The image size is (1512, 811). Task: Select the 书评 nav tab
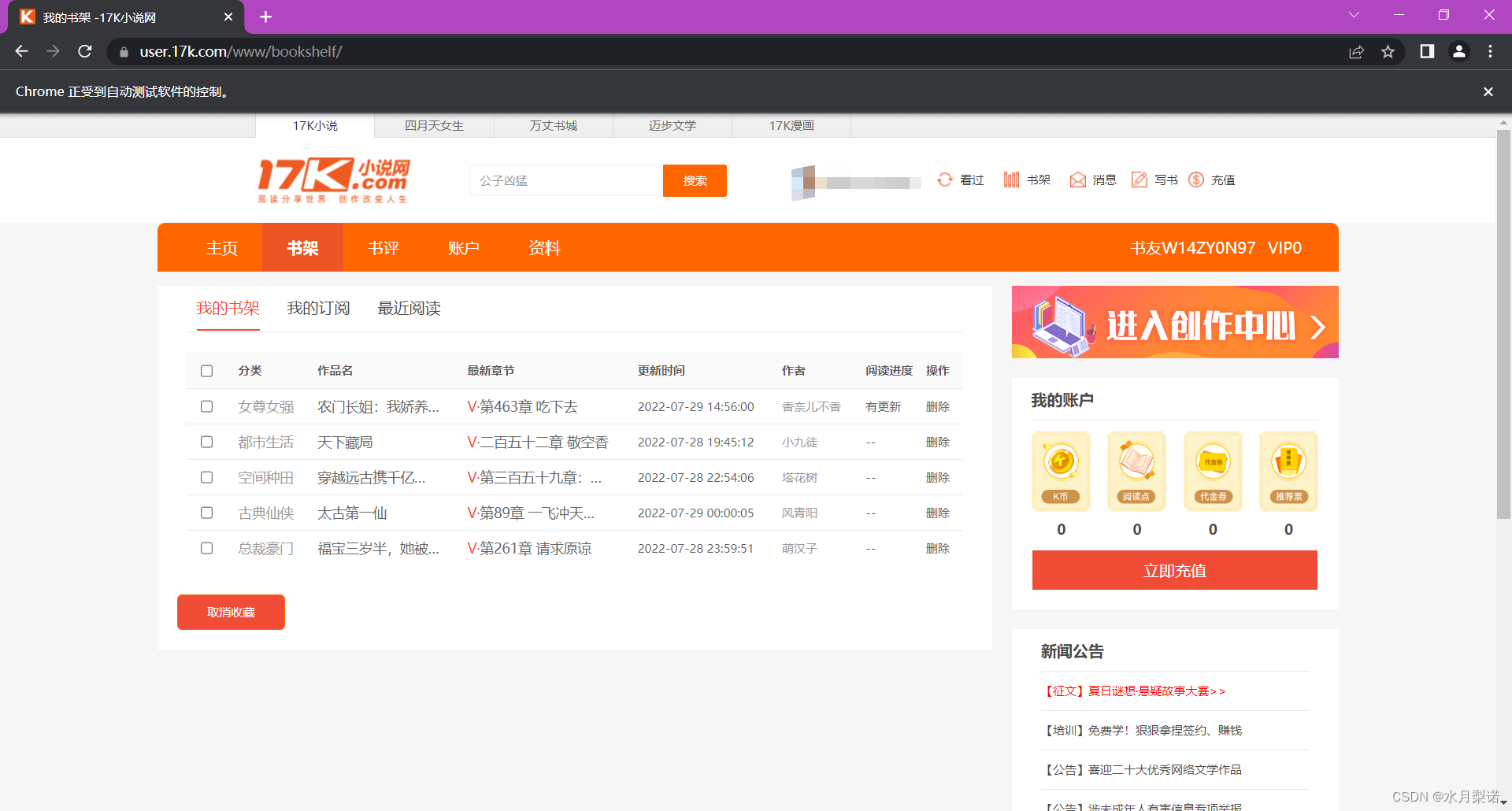click(x=384, y=248)
